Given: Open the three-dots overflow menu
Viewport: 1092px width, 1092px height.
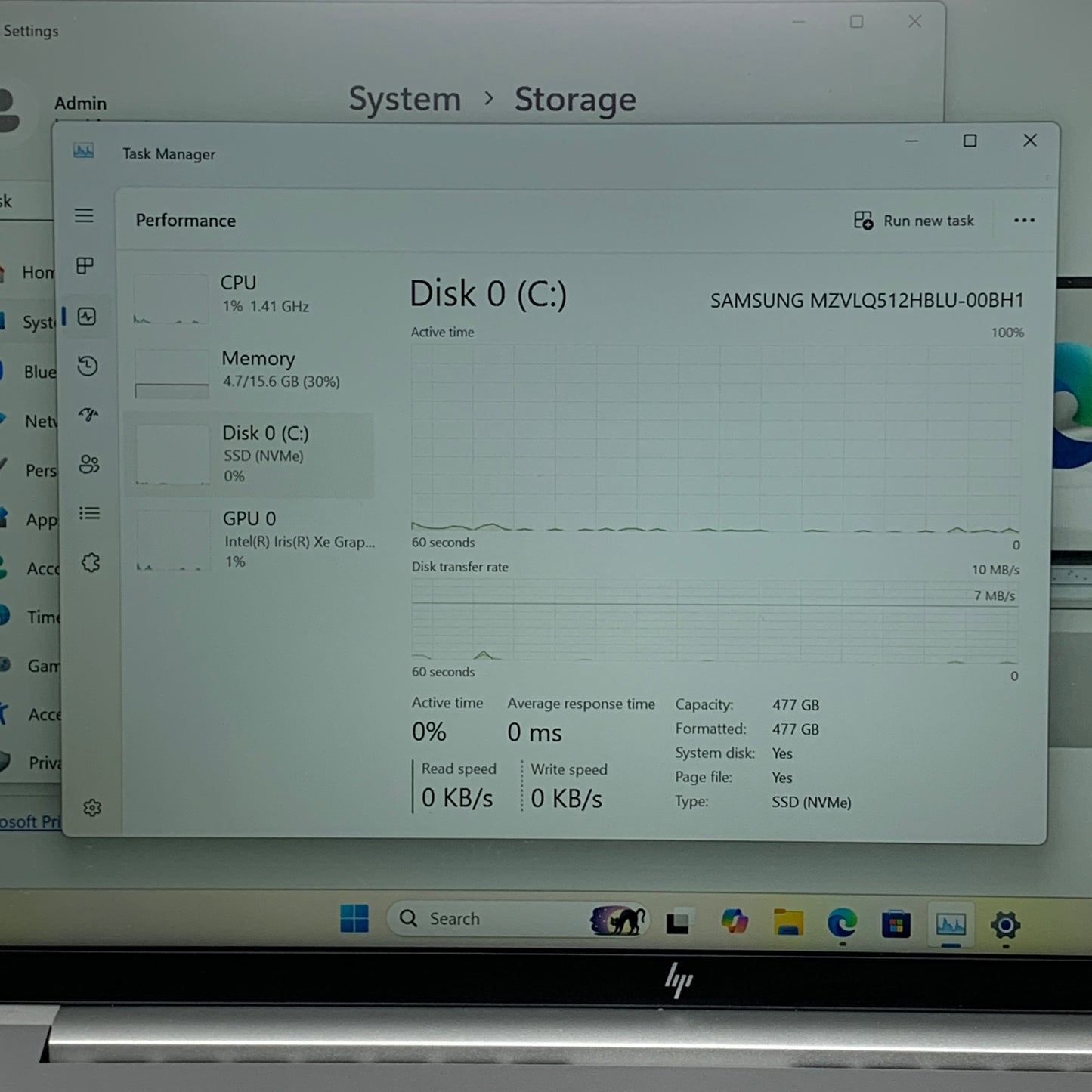Looking at the screenshot, I should coord(1024,220).
